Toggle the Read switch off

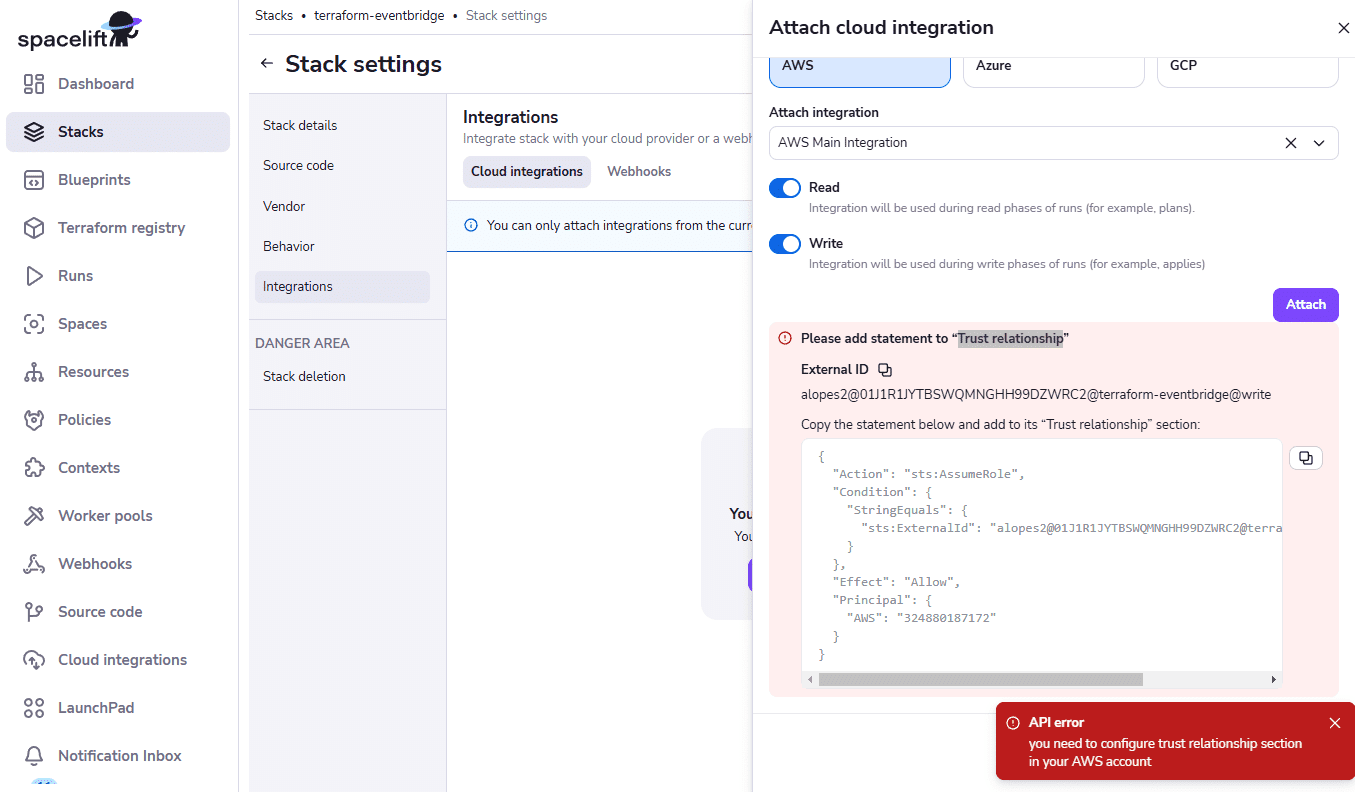[785, 188]
